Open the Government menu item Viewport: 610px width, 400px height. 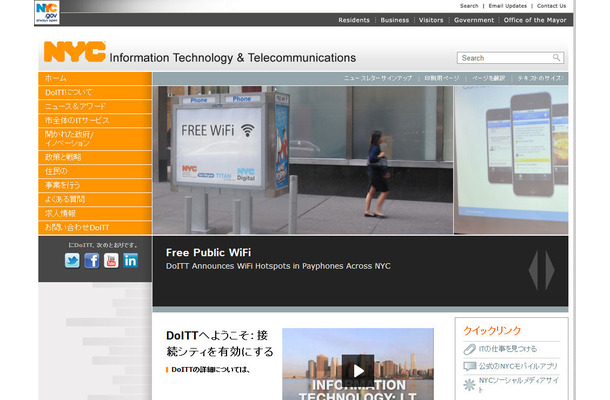pos(474,20)
